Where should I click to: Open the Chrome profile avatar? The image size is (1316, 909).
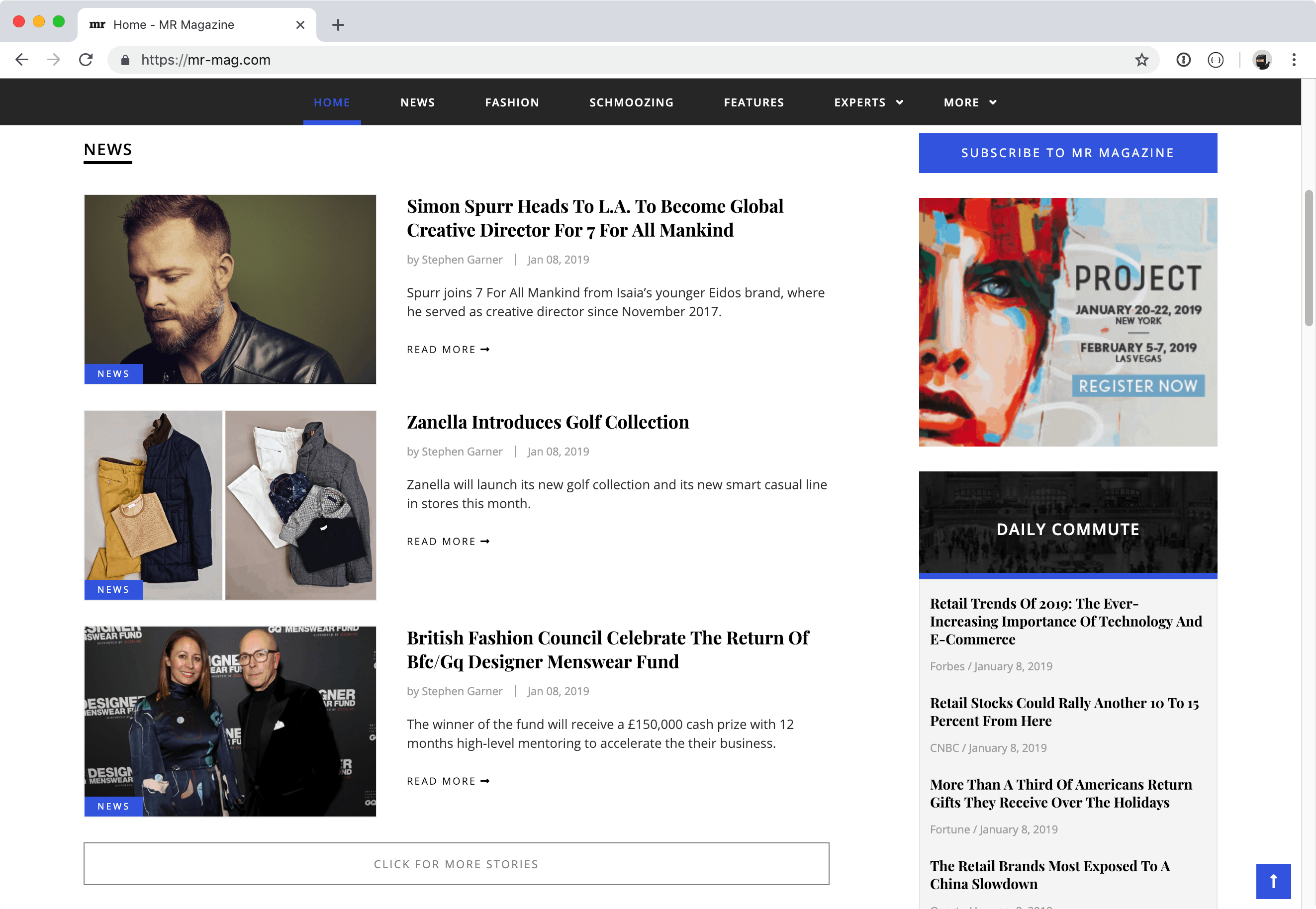[1262, 60]
